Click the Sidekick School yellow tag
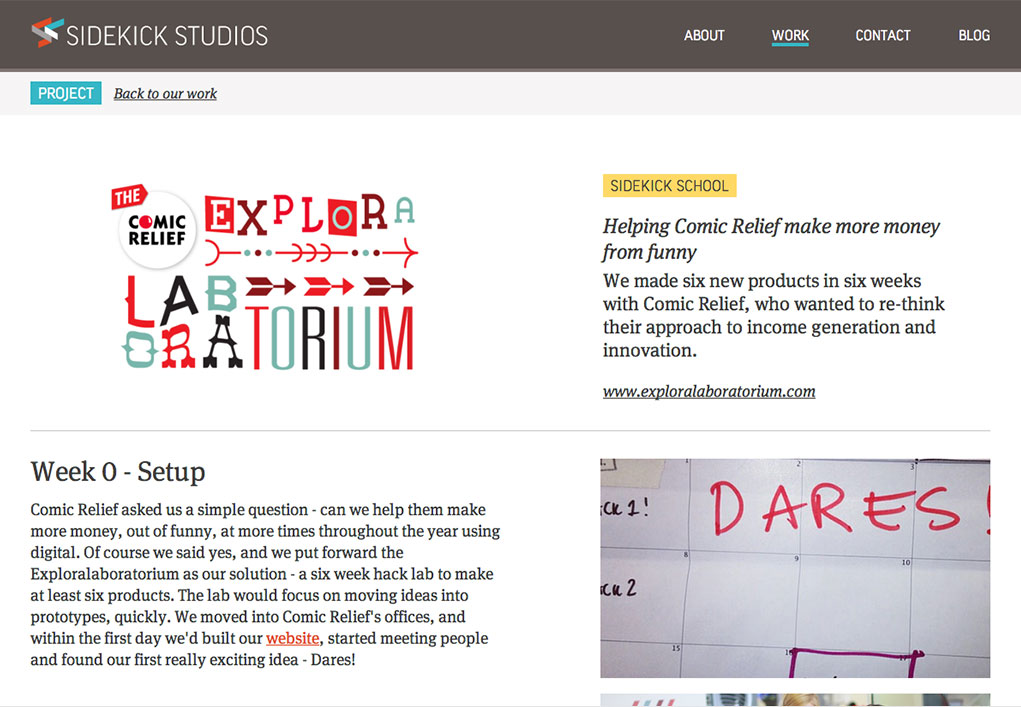Image resolution: width=1021 pixels, height=707 pixels. [x=669, y=186]
